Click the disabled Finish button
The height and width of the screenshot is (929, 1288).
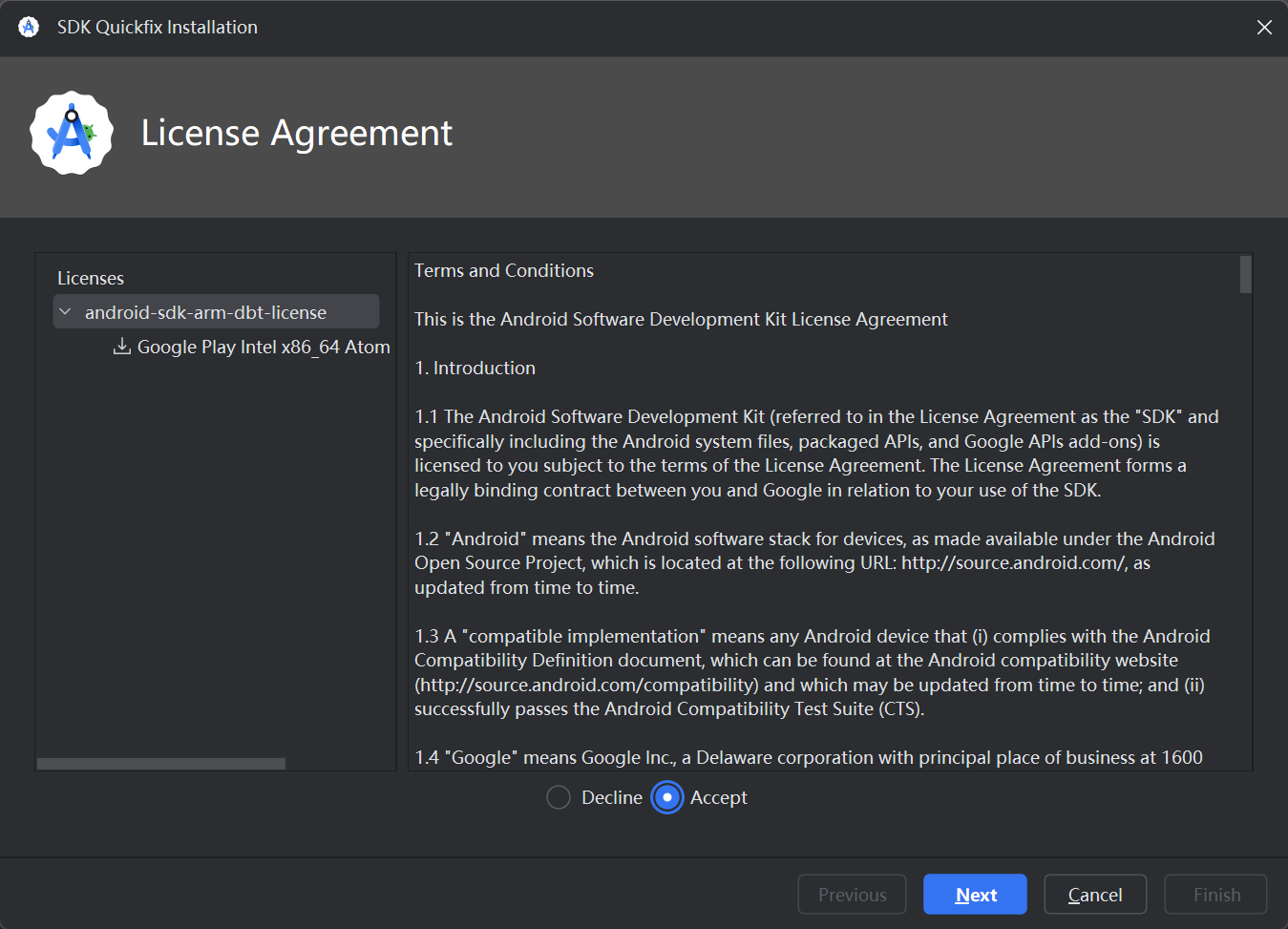click(1216, 895)
